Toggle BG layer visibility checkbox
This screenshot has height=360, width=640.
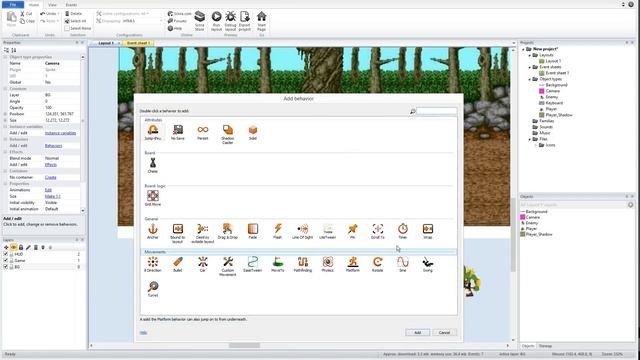(6, 267)
